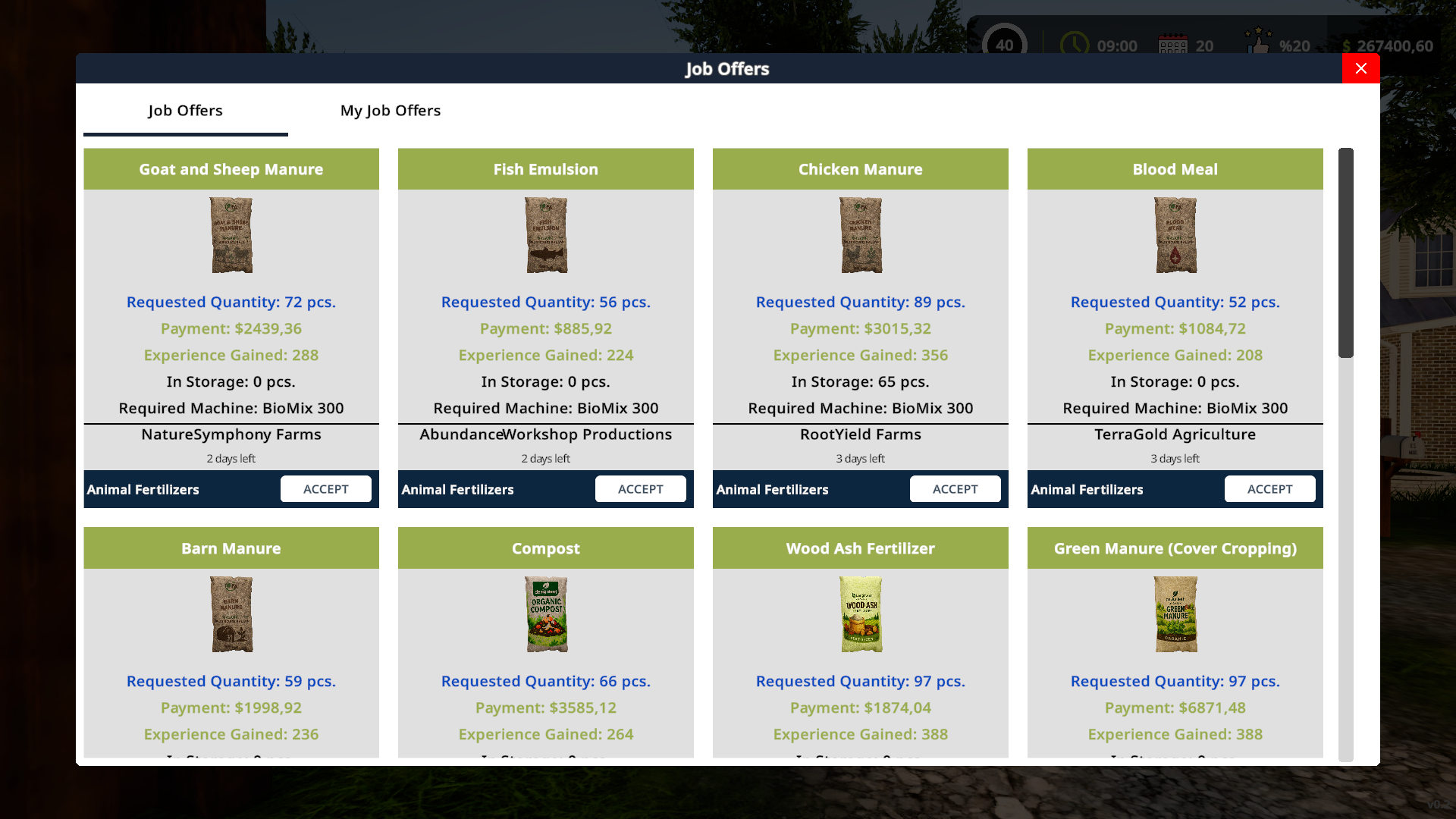
Task: Click 'Requested Quantity: 56 pcs.' text
Action: pyautogui.click(x=546, y=302)
